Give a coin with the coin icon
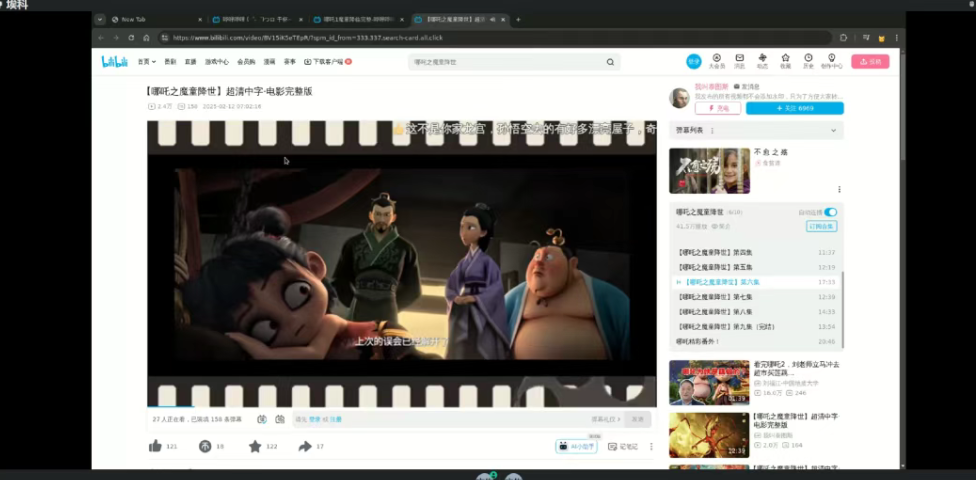 coord(205,446)
